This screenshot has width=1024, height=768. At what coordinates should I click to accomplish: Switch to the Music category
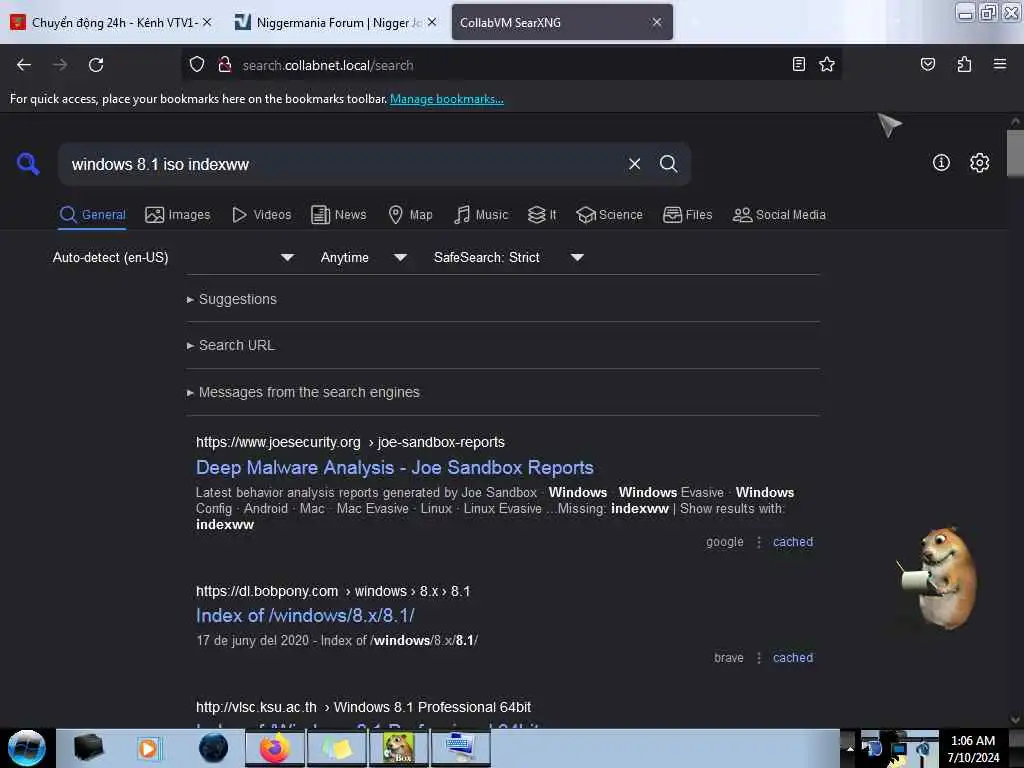tap(481, 215)
